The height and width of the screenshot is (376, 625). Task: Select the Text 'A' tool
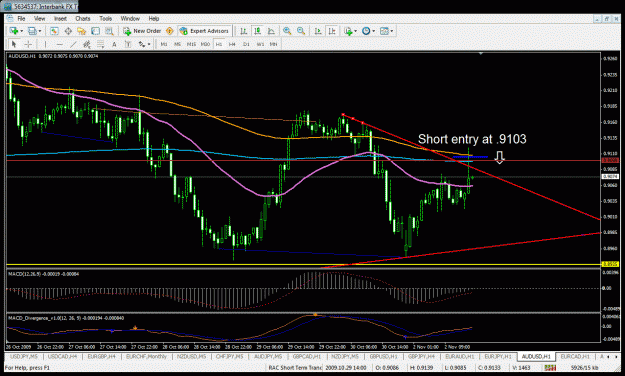pyautogui.click(x=114, y=44)
